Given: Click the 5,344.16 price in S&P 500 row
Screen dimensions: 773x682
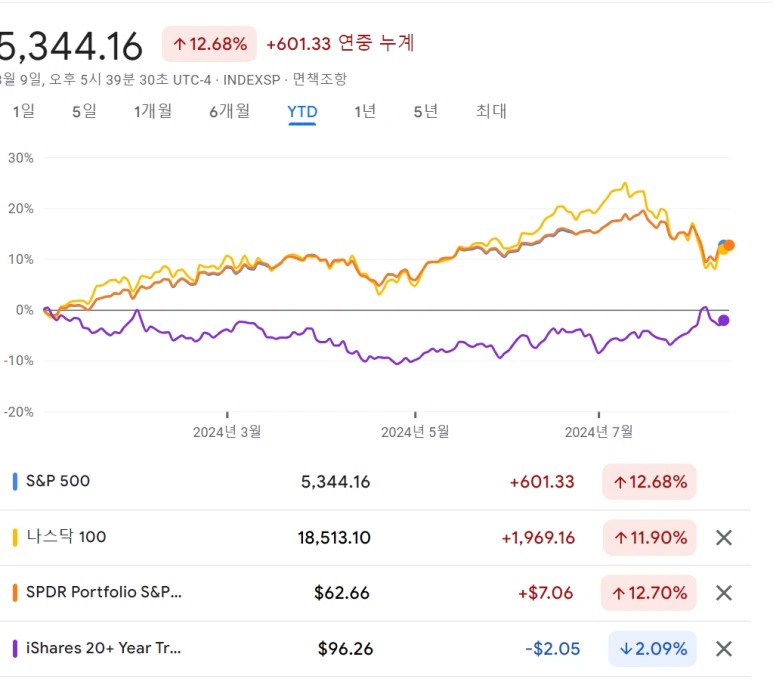Looking at the screenshot, I should tap(335, 482).
